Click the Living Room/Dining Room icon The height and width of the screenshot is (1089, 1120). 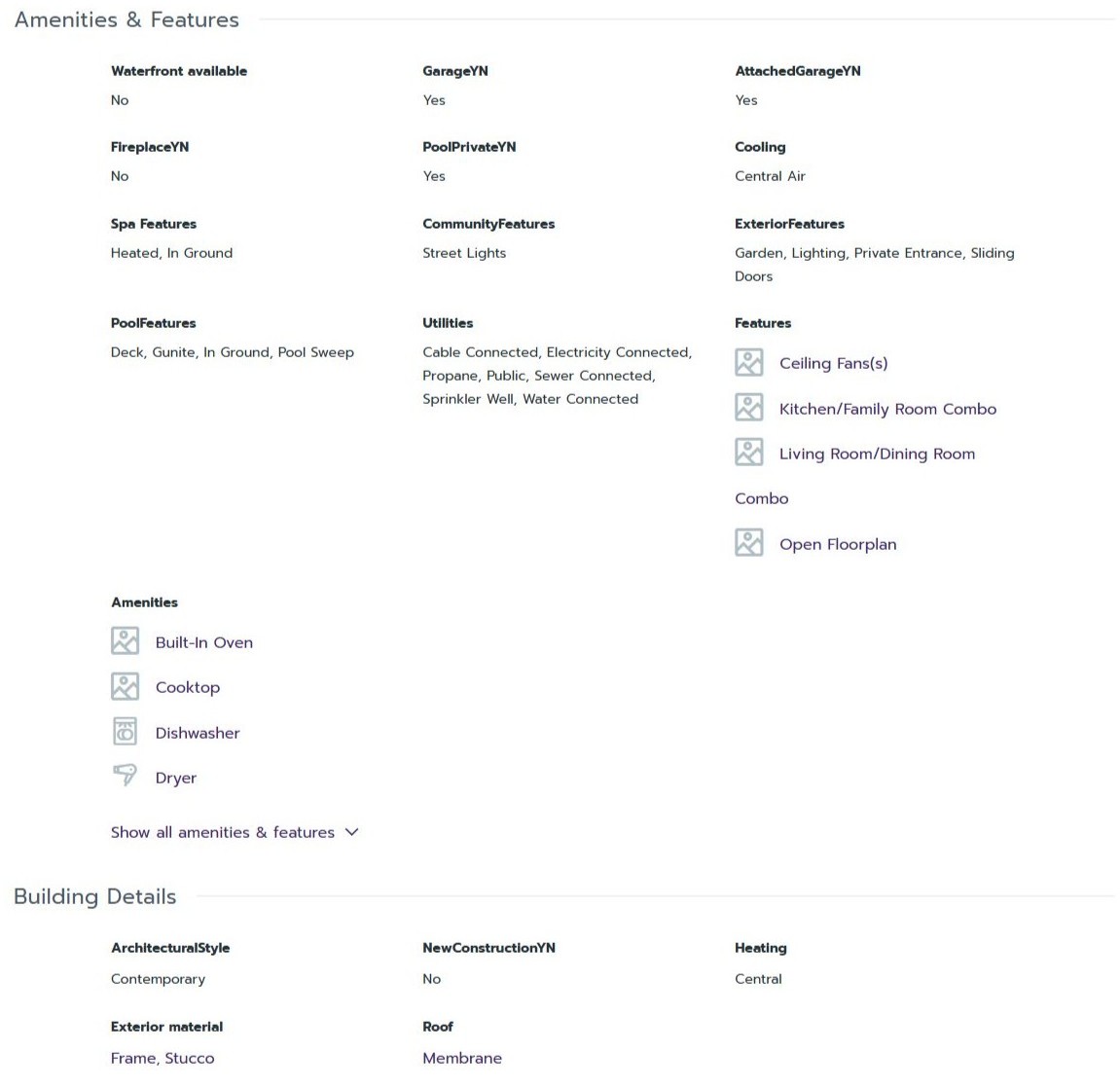(748, 453)
